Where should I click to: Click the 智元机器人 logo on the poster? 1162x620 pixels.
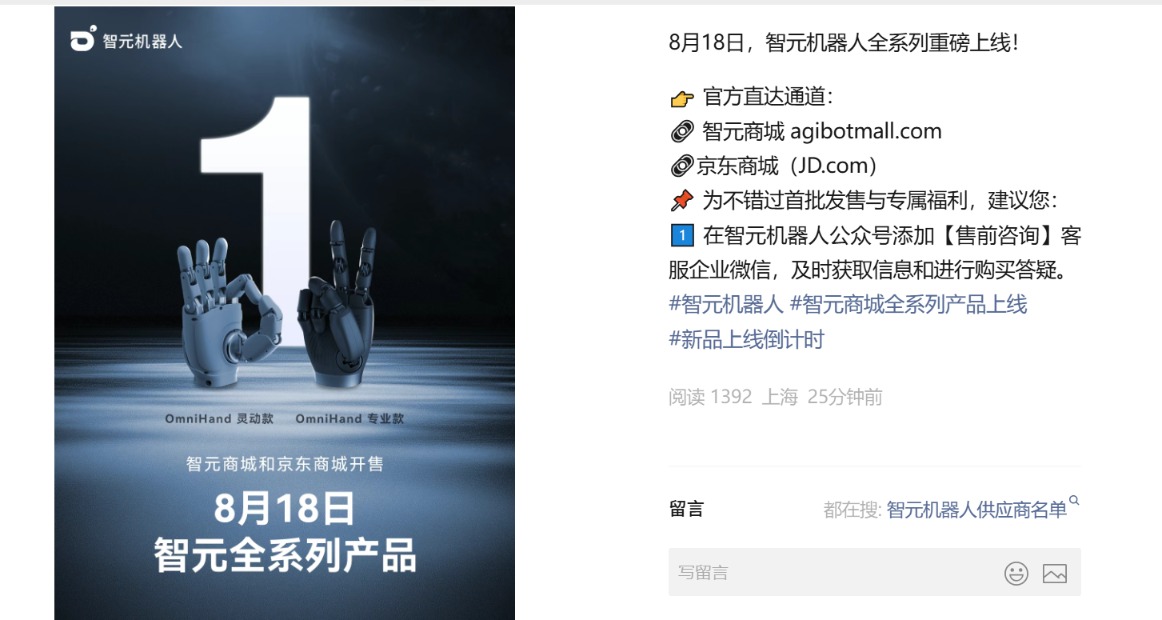coord(126,39)
